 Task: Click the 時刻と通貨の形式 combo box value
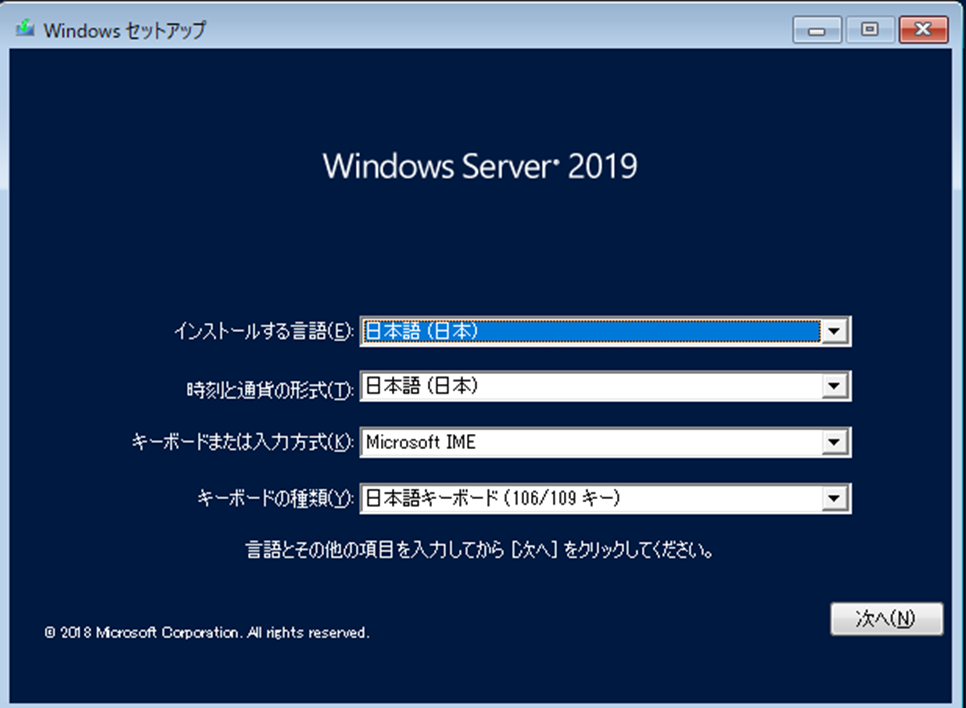tap(590, 387)
